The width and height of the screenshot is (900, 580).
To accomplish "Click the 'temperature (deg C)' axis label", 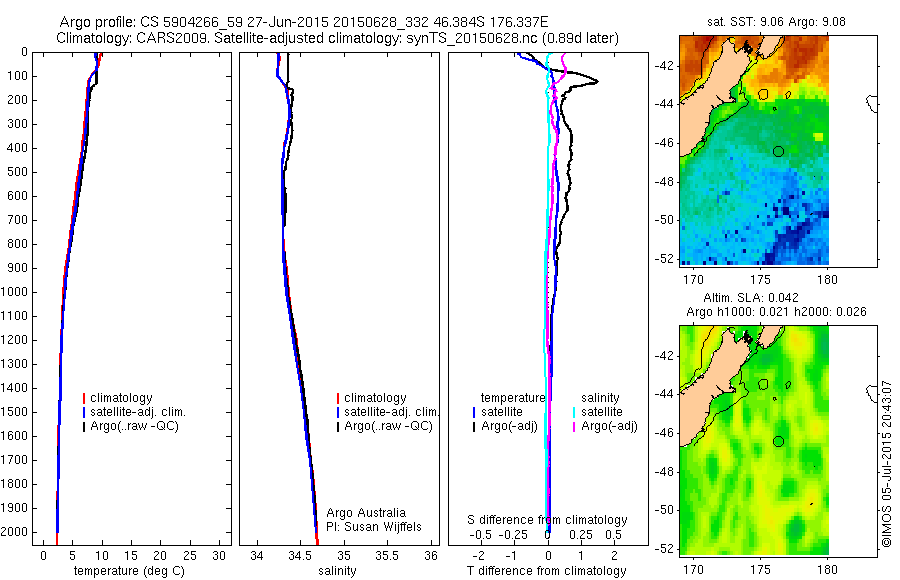I will [129, 571].
